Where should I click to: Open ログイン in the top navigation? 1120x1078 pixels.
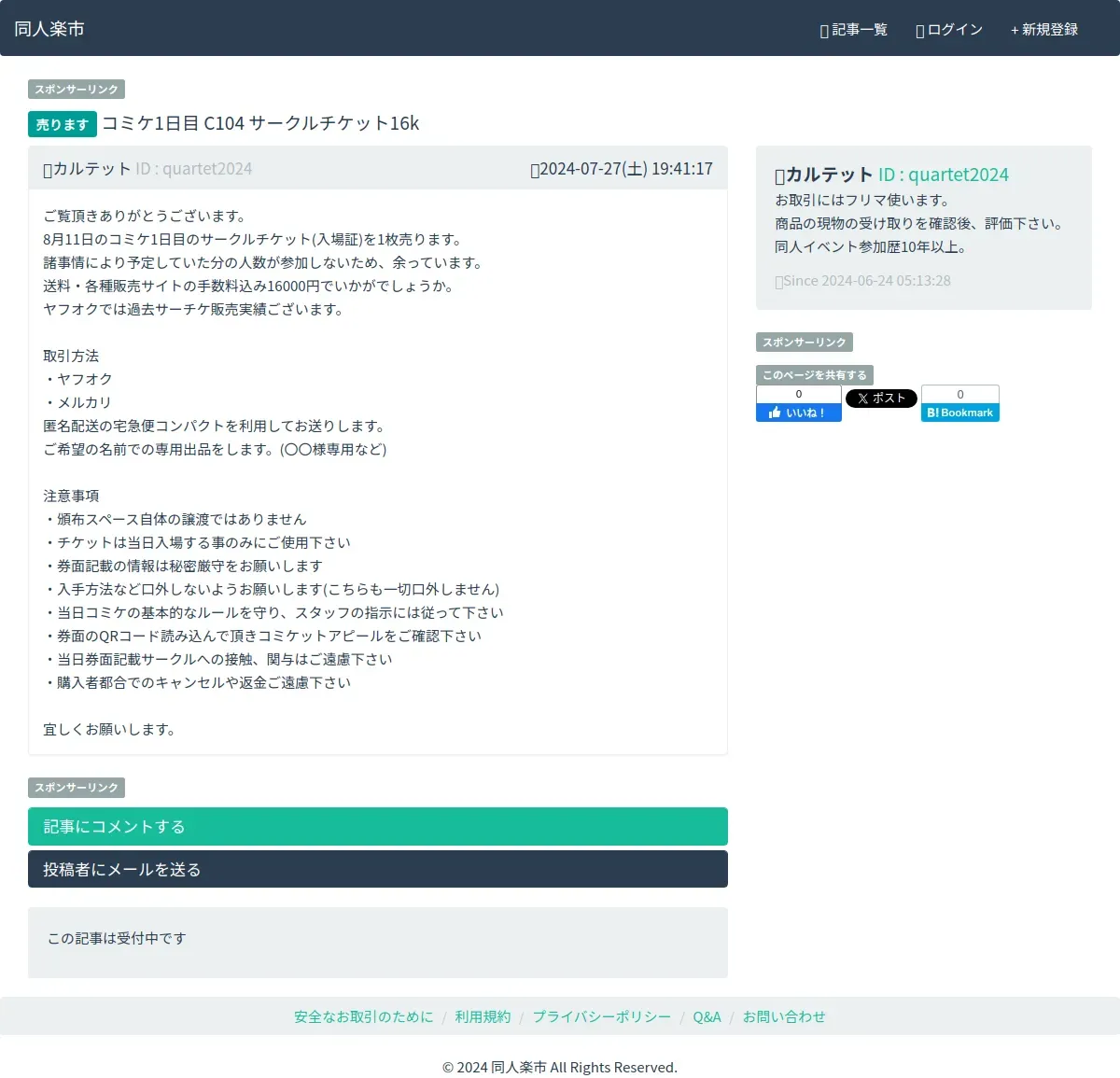pyautogui.click(x=949, y=30)
